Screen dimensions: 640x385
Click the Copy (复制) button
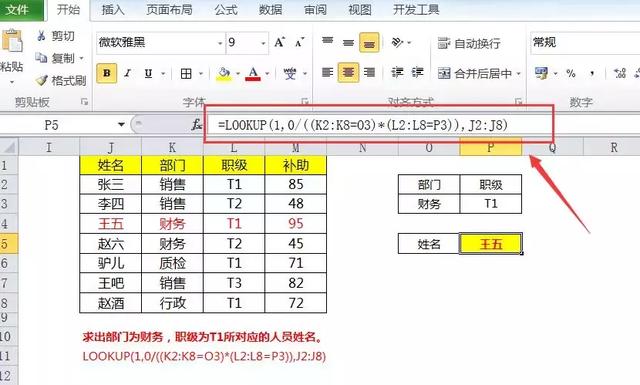tap(59, 58)
